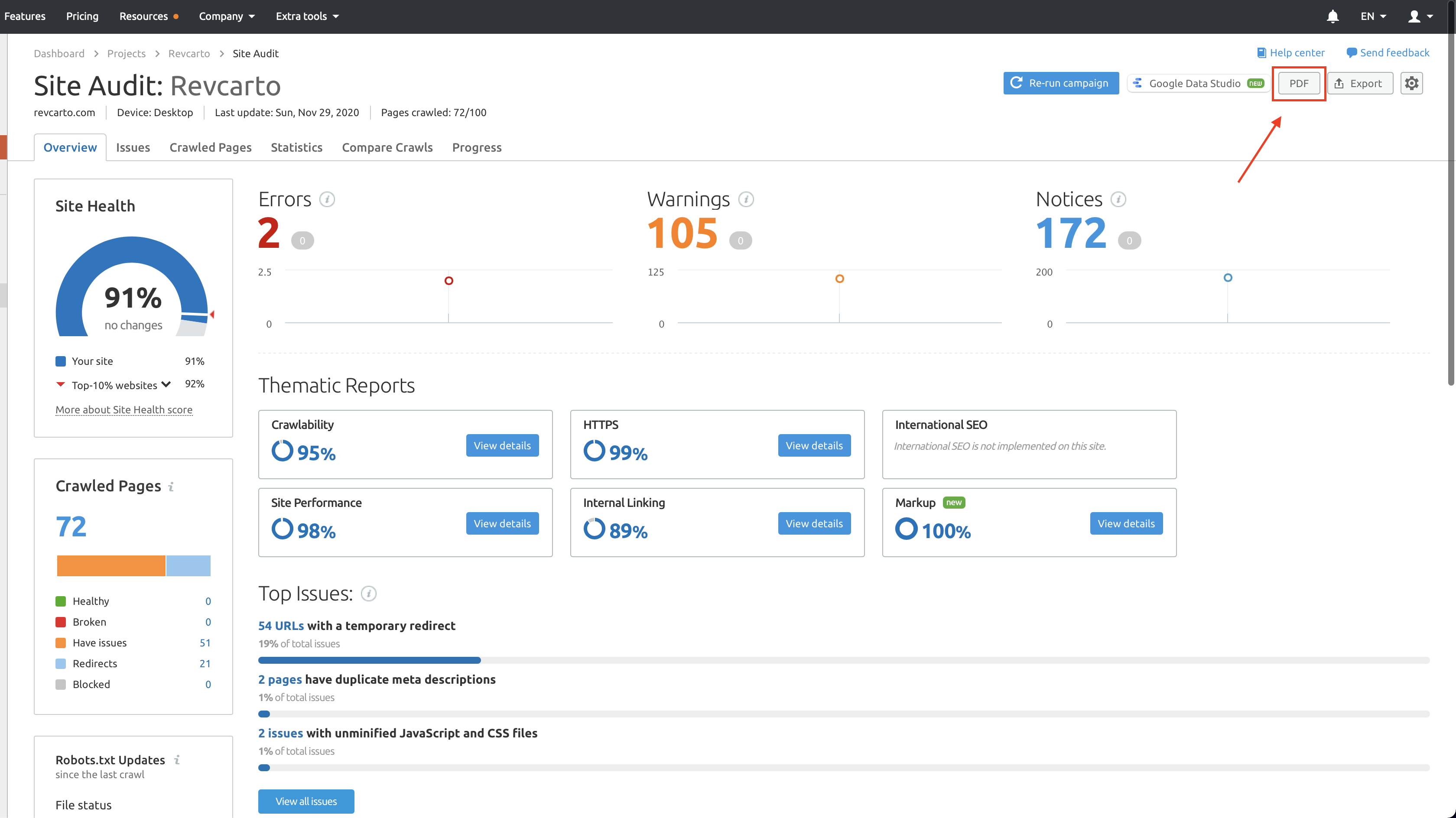This screenshot has height=818, width=1456.
Task: Go to Dashboard breadcrumb
Action: [x=59, y=53]
